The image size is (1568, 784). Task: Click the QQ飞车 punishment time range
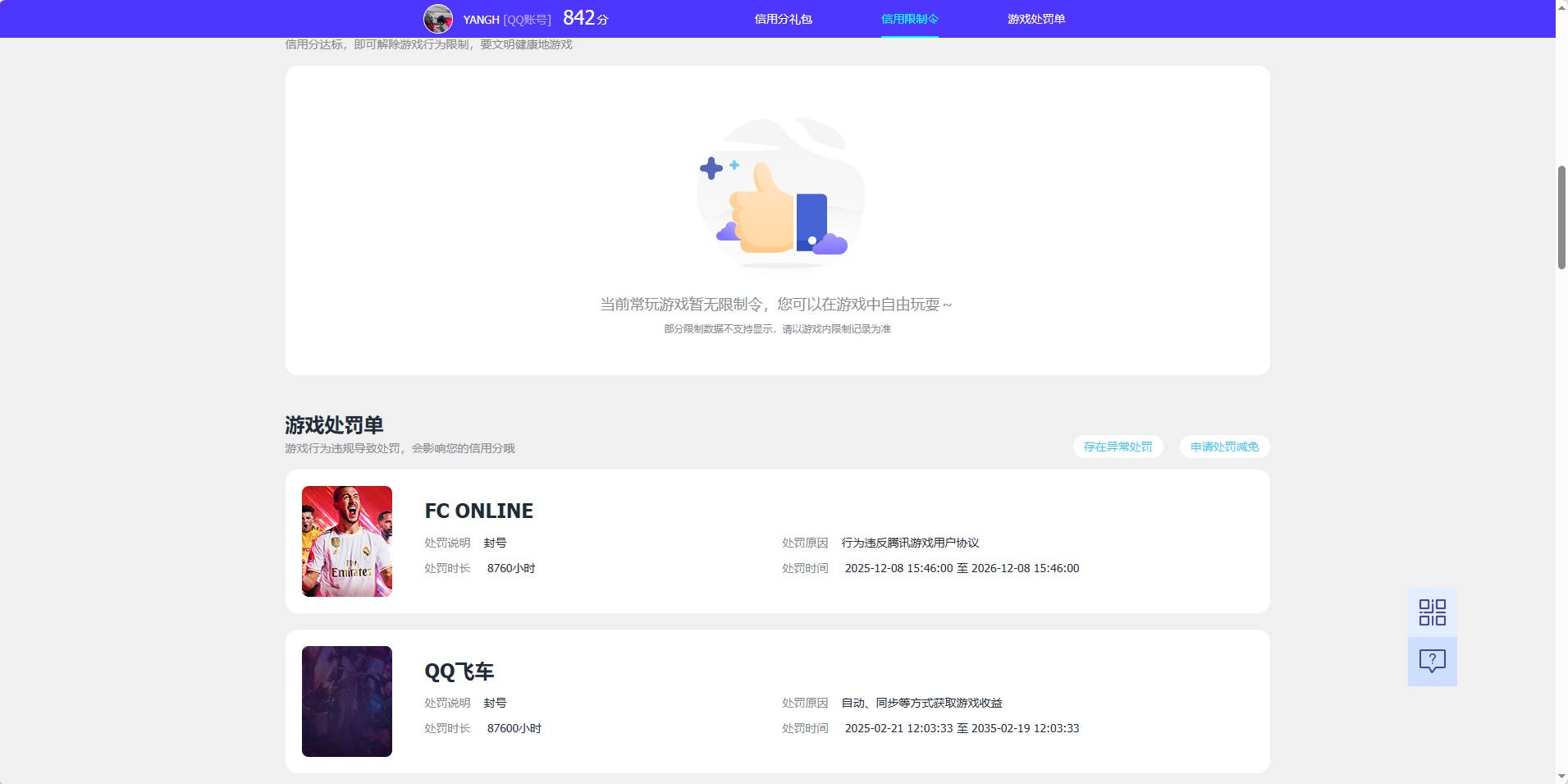pyautogui.click(x=962, y=728)
